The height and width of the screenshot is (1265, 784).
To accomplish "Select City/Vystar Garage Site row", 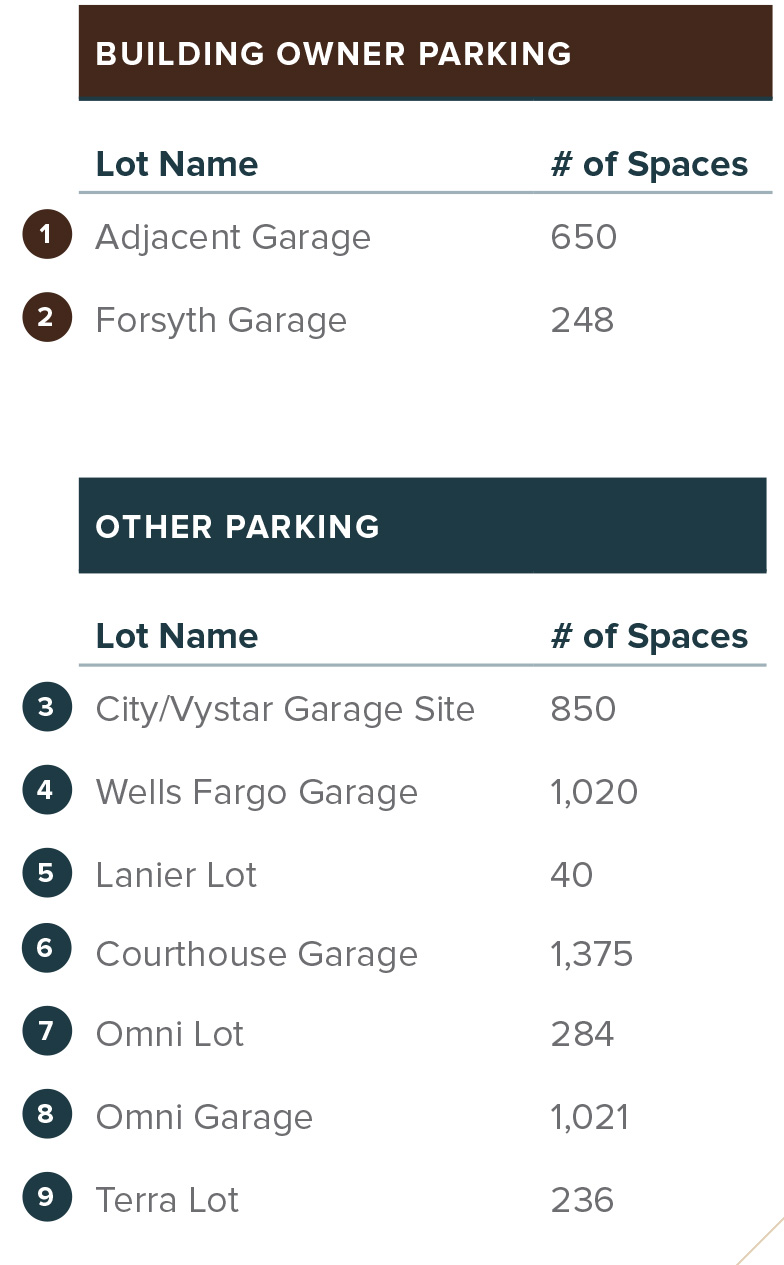I will point(285,710).
